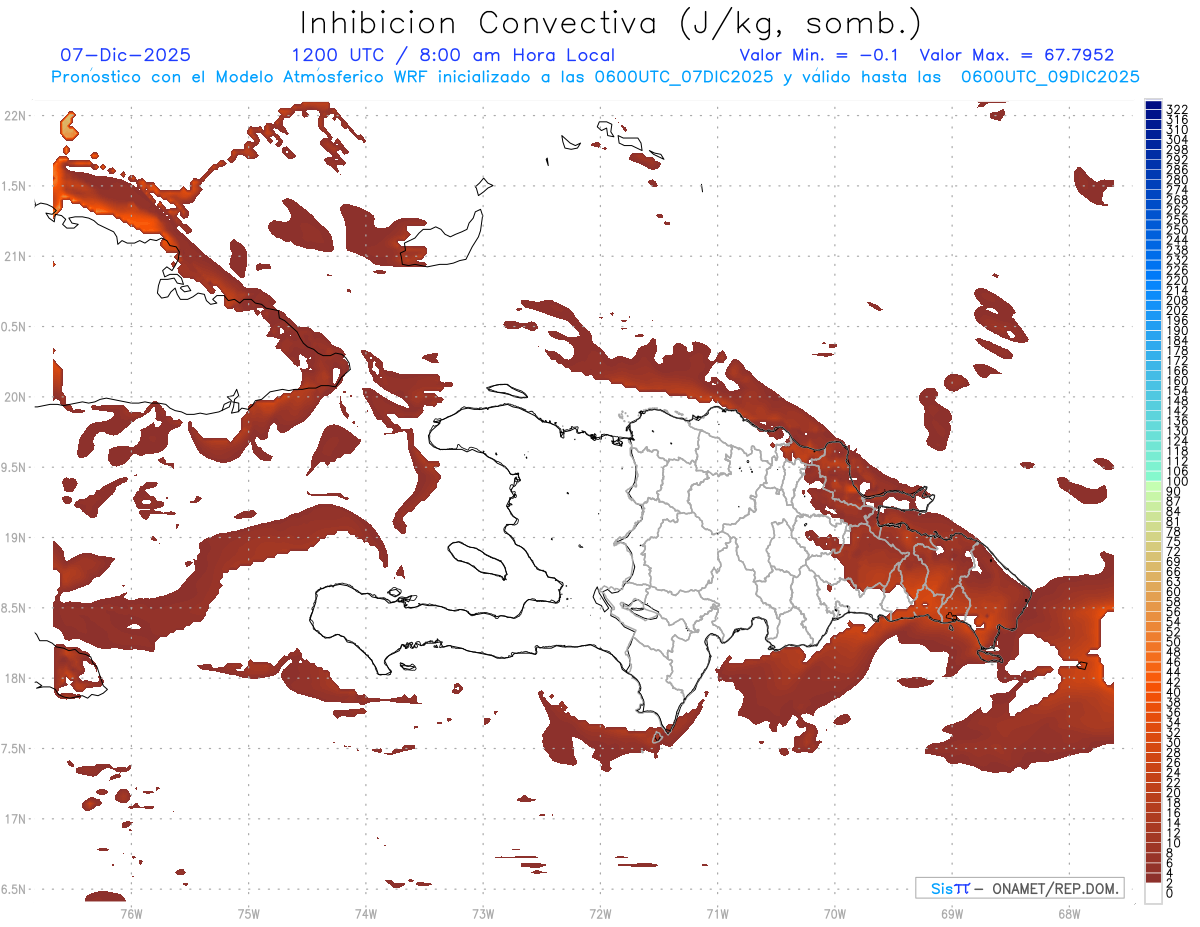This screenshot has height=927, width=1200.
Task: Click the '21N' latitude axis label
Action: tap(14, 257)
